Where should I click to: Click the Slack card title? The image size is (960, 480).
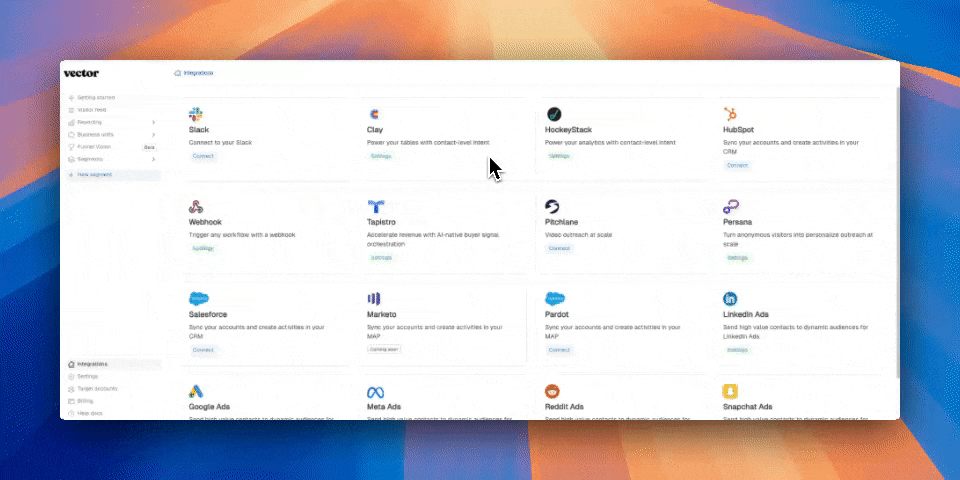click(x=199, y=130)
